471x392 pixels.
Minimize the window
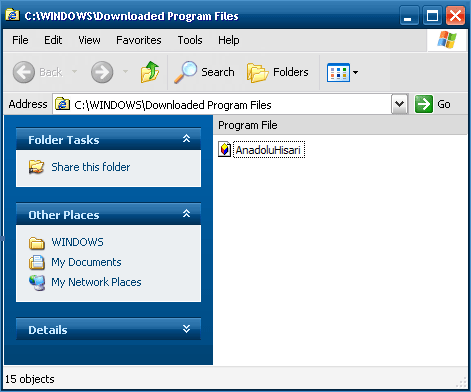coord(409,16)
